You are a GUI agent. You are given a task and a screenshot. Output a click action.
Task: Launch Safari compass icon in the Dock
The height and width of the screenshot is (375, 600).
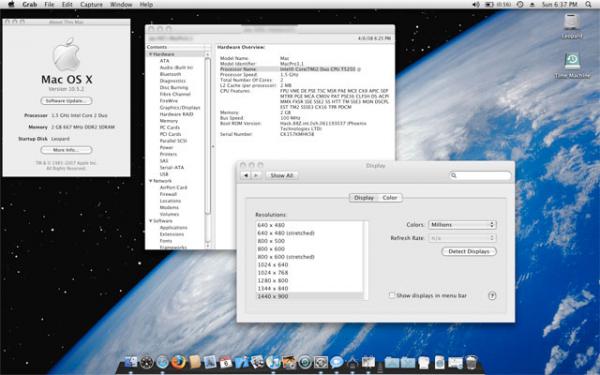point(162,362)
